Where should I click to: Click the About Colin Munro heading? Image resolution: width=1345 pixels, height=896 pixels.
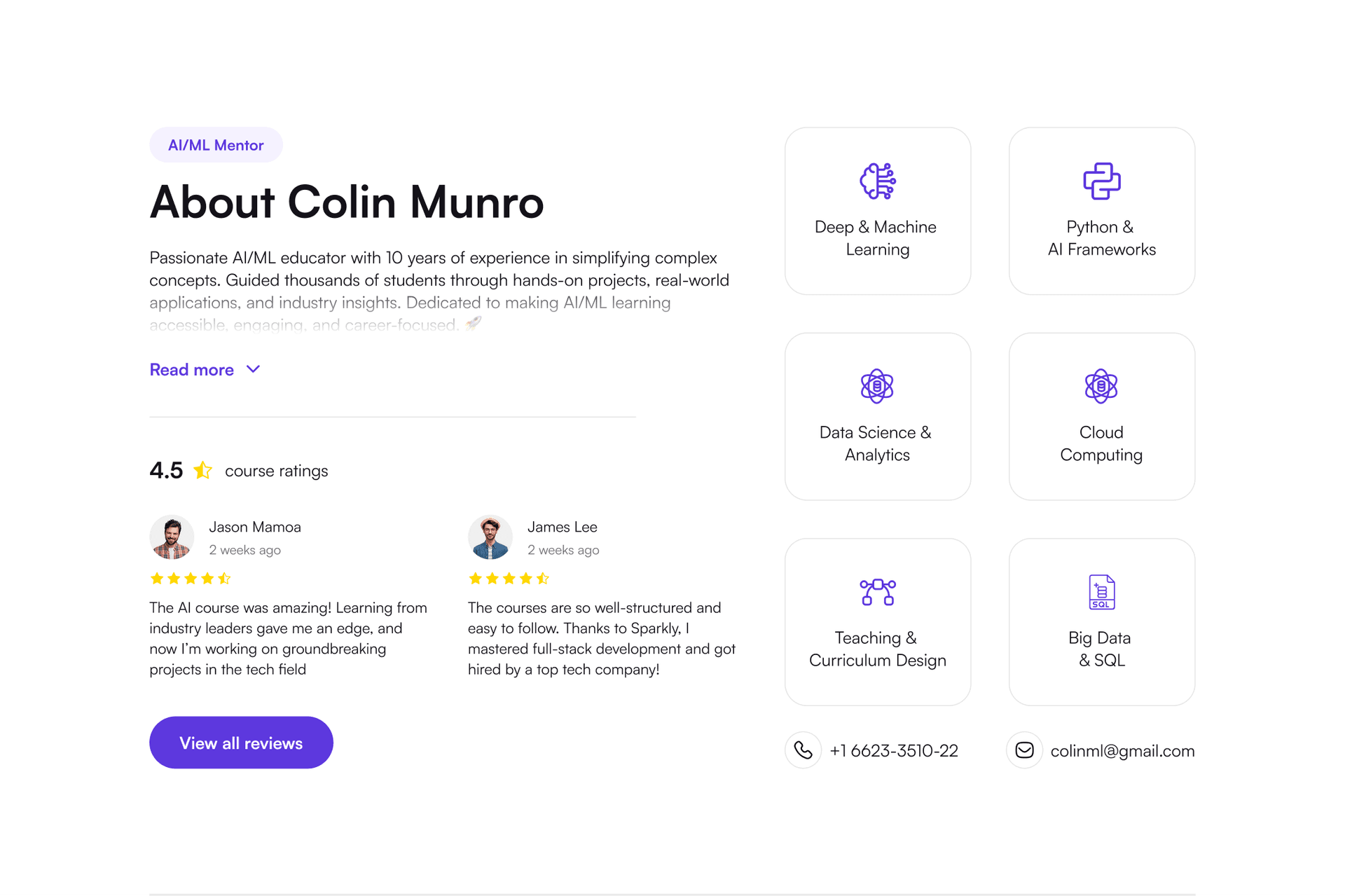click(347, 202)
